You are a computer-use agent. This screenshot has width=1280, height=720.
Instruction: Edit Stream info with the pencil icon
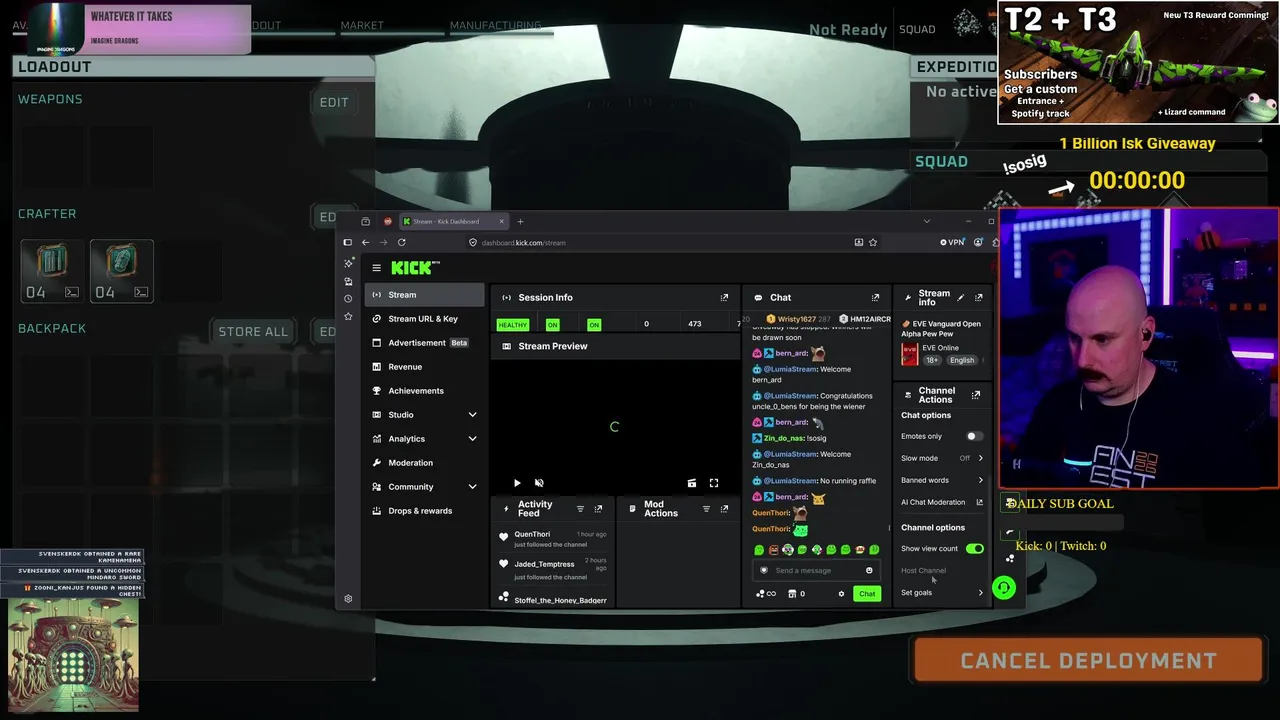tap(961, 298)
